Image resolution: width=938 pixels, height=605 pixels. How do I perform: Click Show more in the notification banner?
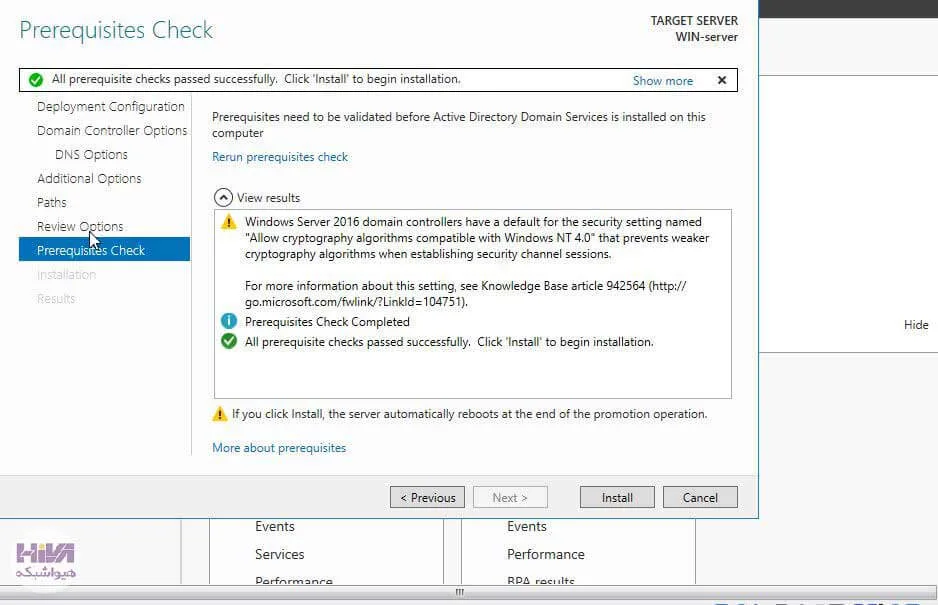tap(663, 81)
